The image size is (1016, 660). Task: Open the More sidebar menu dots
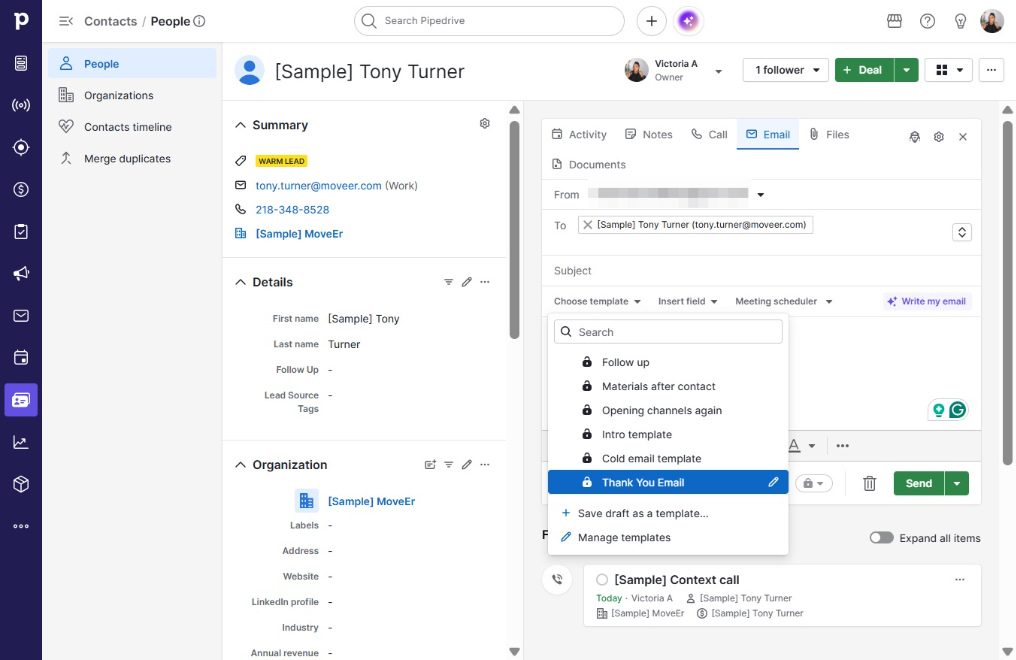pos(21,526)
